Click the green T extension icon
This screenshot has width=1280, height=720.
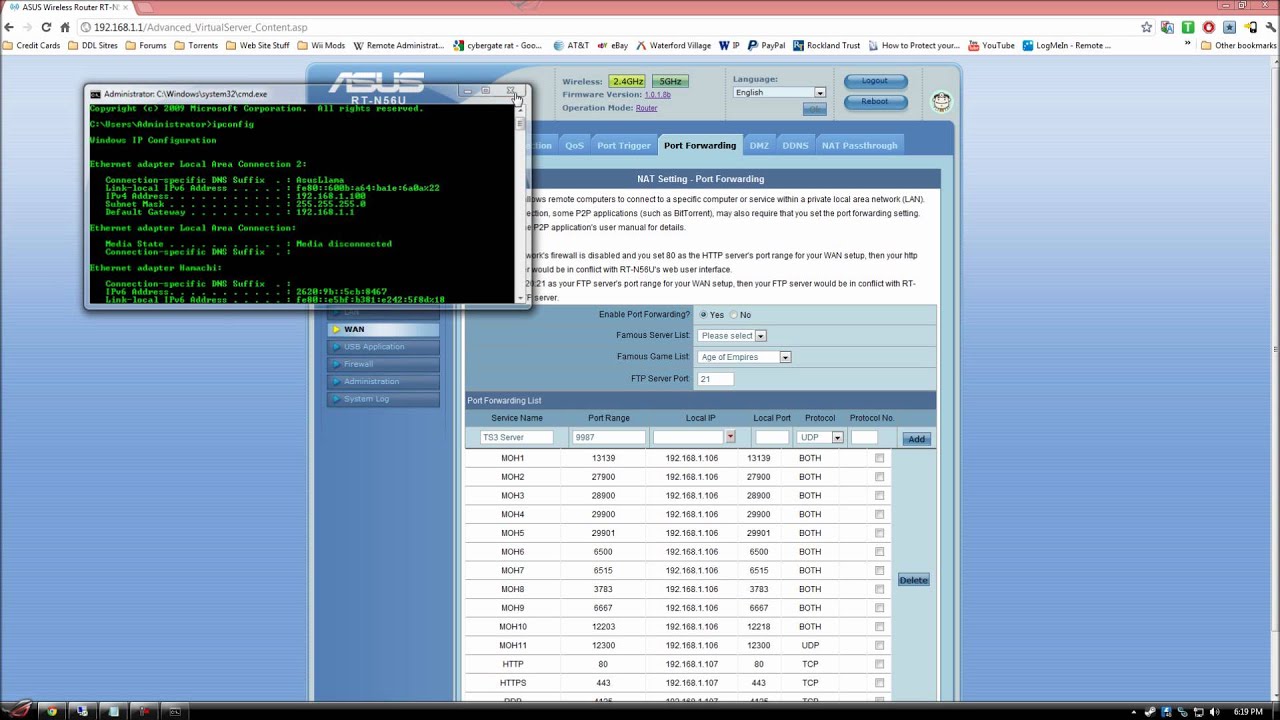(x=1188, y=27)
